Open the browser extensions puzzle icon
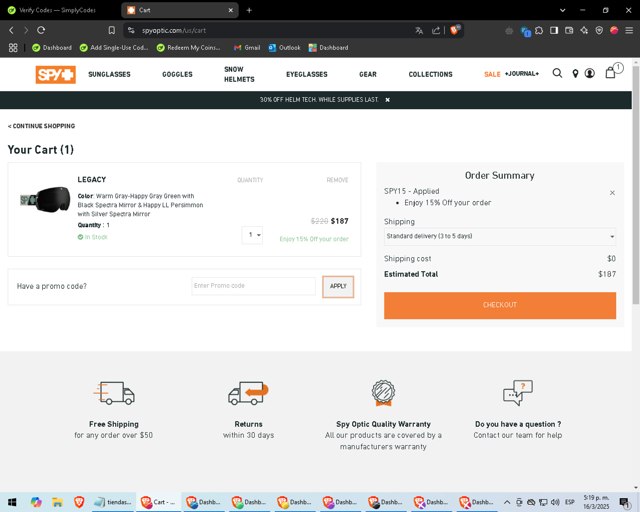The height and width of the screenshot is (512, 640). point(539,30)
